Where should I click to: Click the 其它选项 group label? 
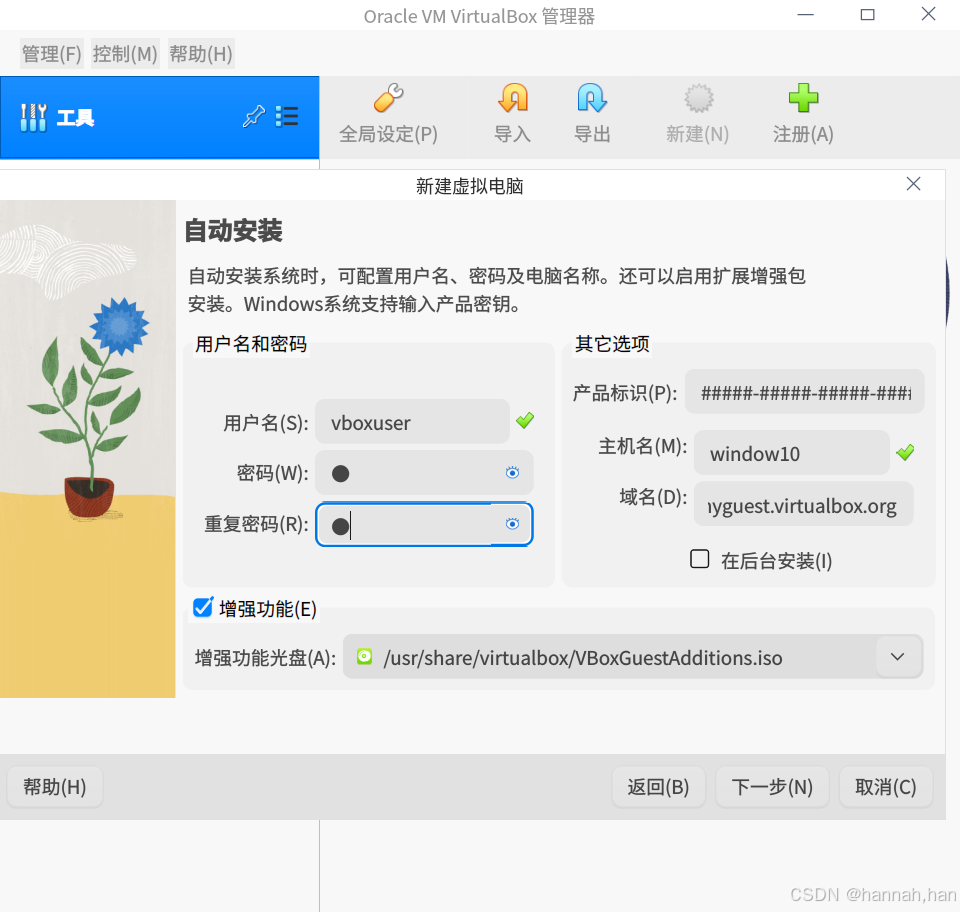612,344
